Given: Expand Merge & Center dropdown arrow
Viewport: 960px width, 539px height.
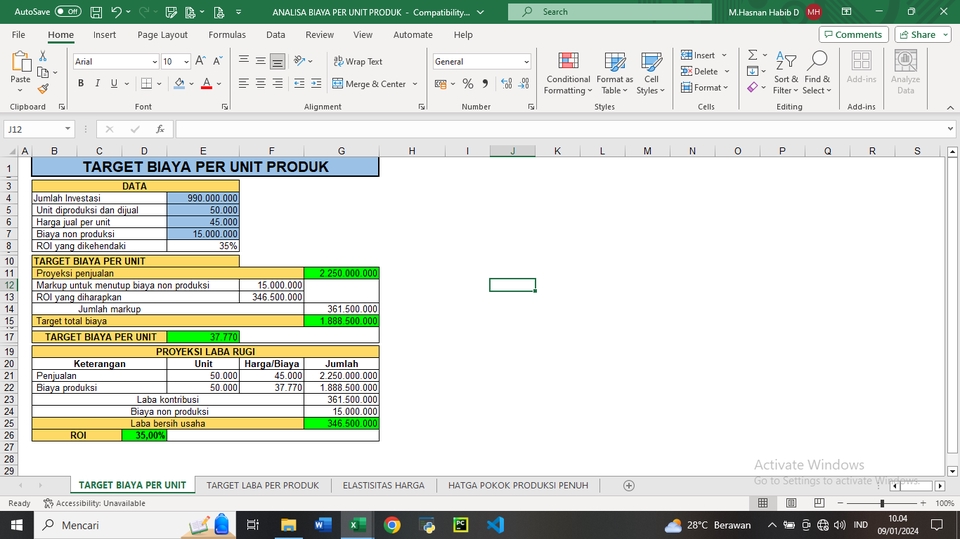Looking at the screenshot, I should (x=414, y=84).
